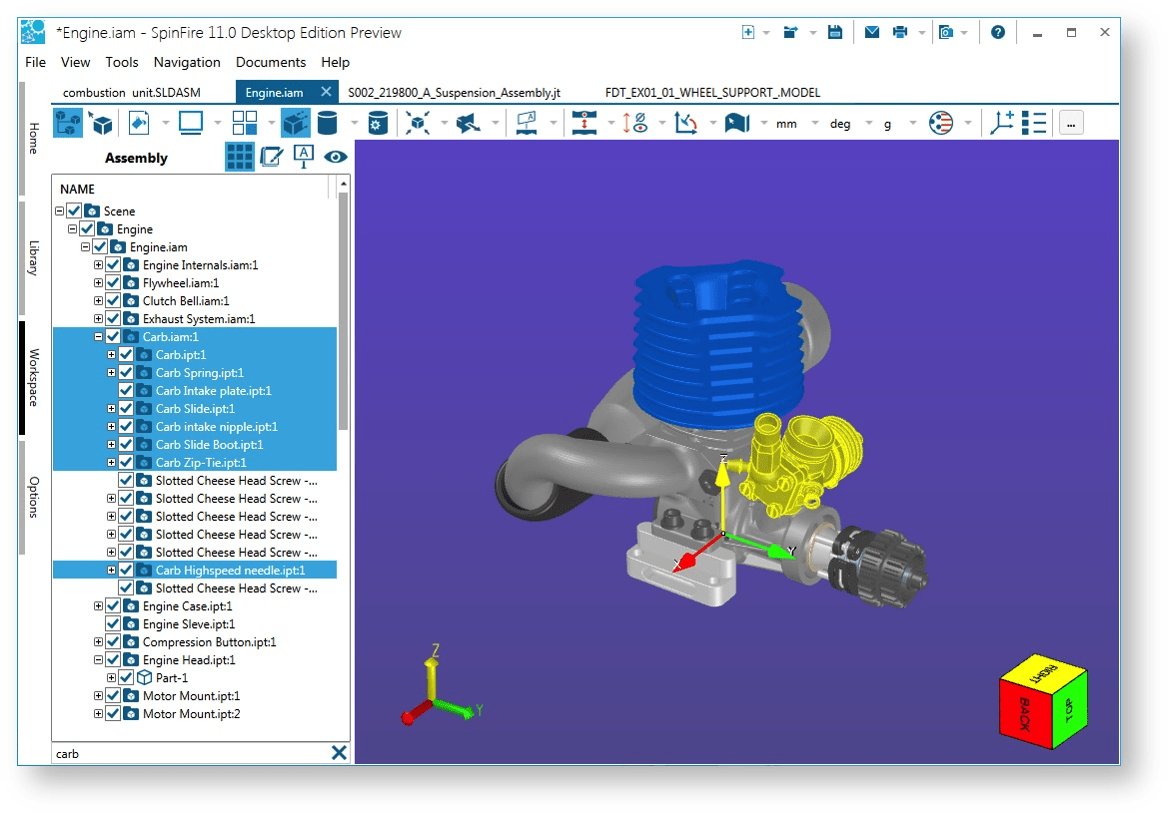
Task: Click the cross-section clamp icon
Action: point(584,123)
